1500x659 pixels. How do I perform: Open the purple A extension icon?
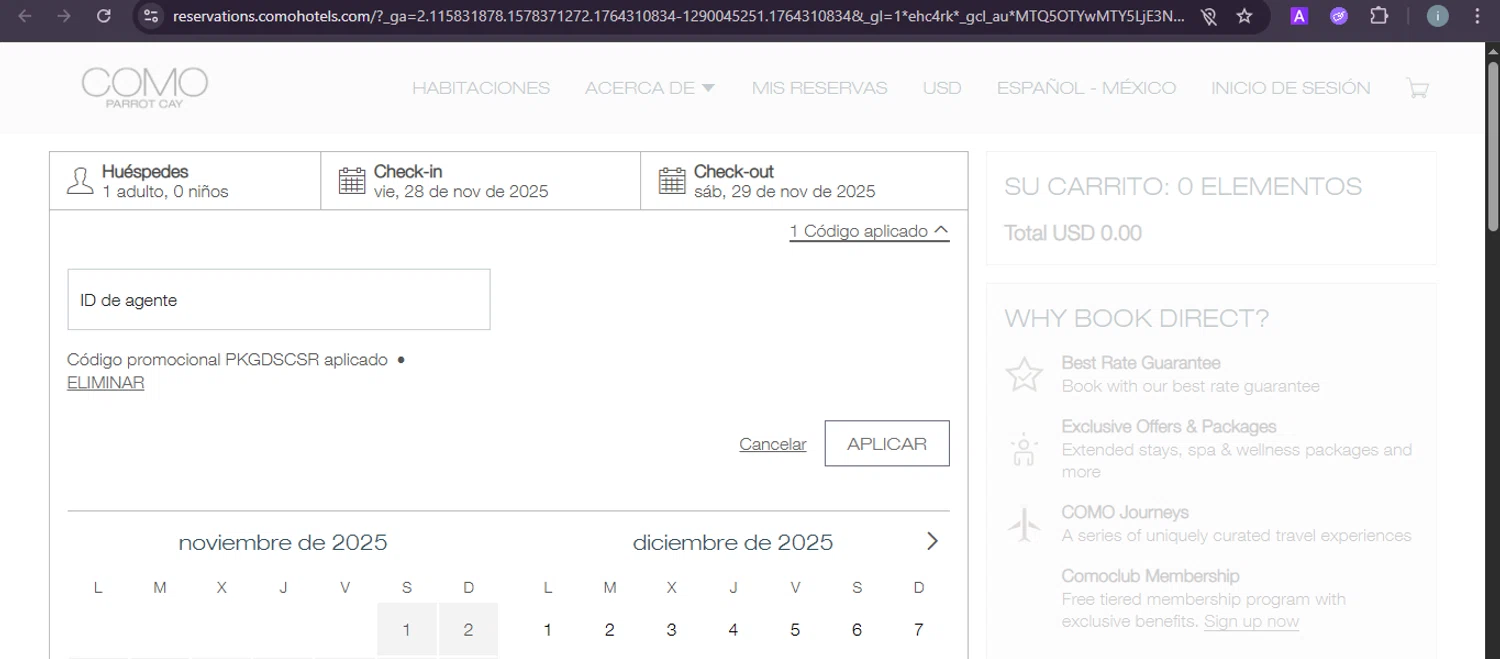(1299, 16)
